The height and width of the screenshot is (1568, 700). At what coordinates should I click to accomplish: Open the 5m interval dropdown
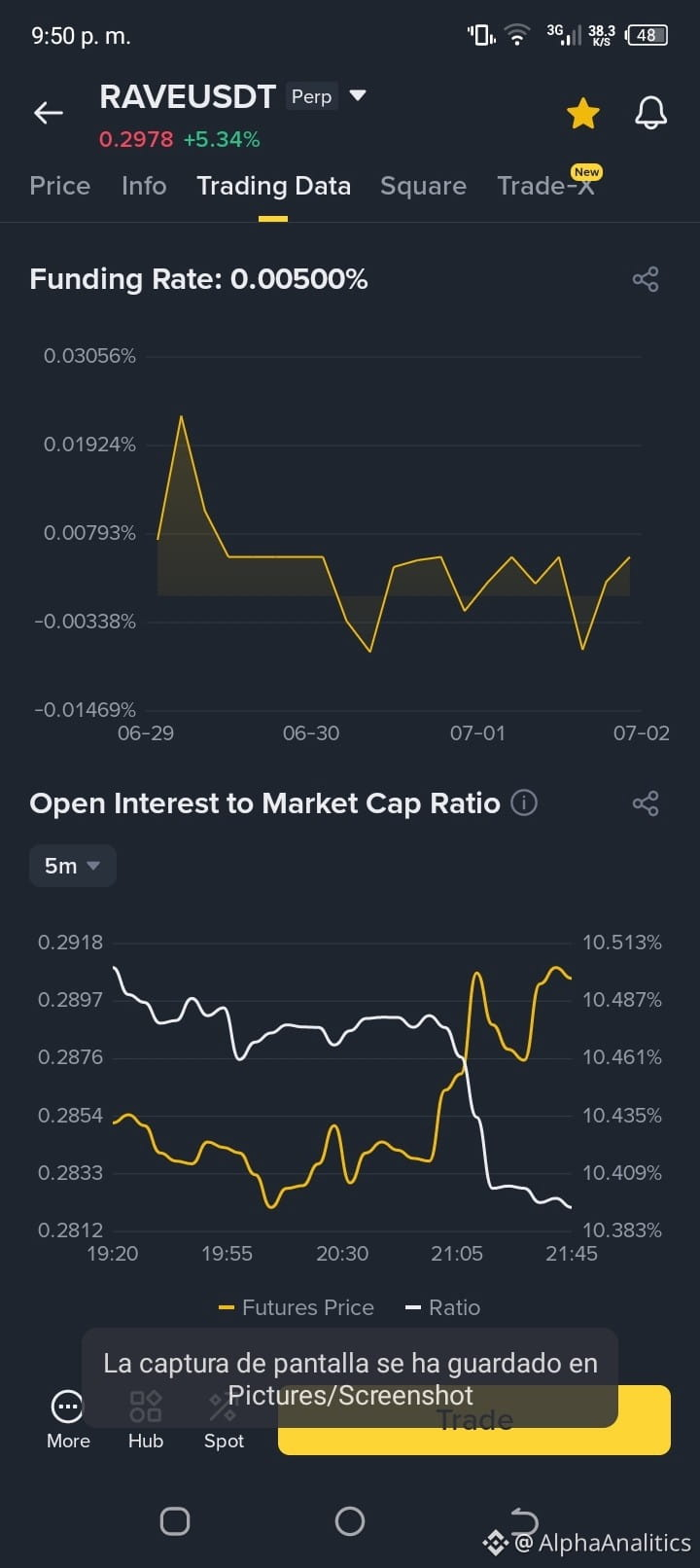click(x=73, y=866)
